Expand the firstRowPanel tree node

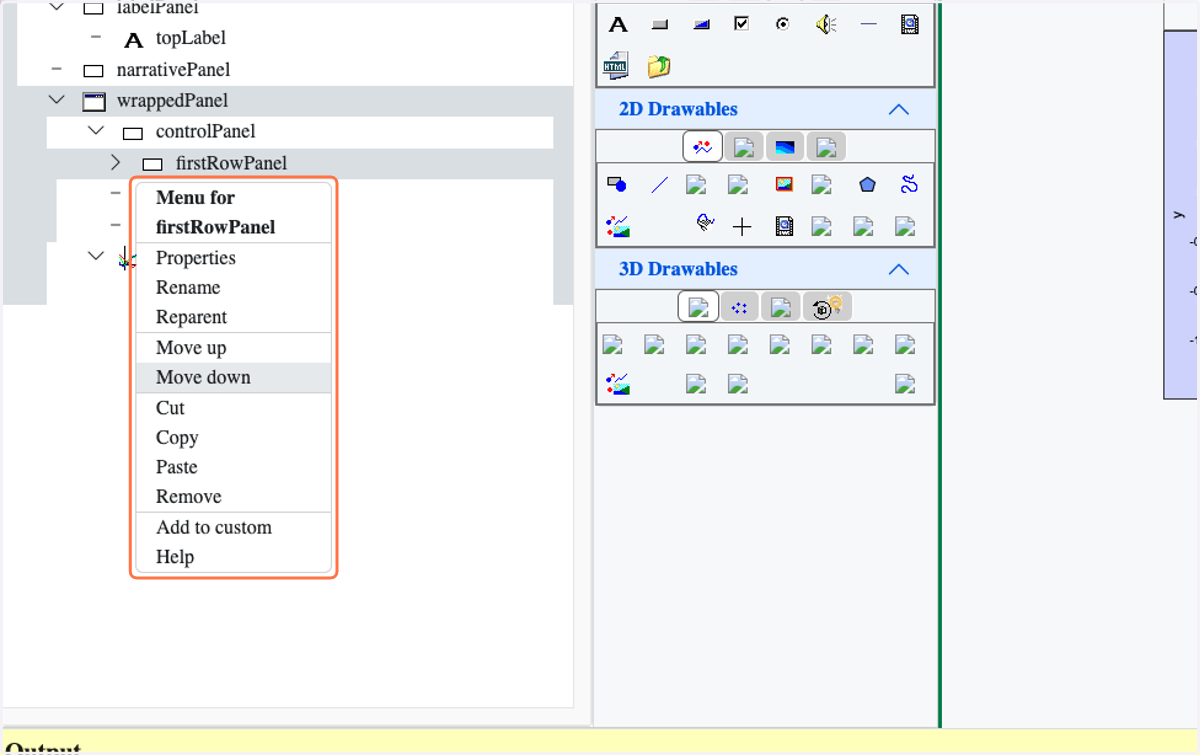click(x=116, y=162)
